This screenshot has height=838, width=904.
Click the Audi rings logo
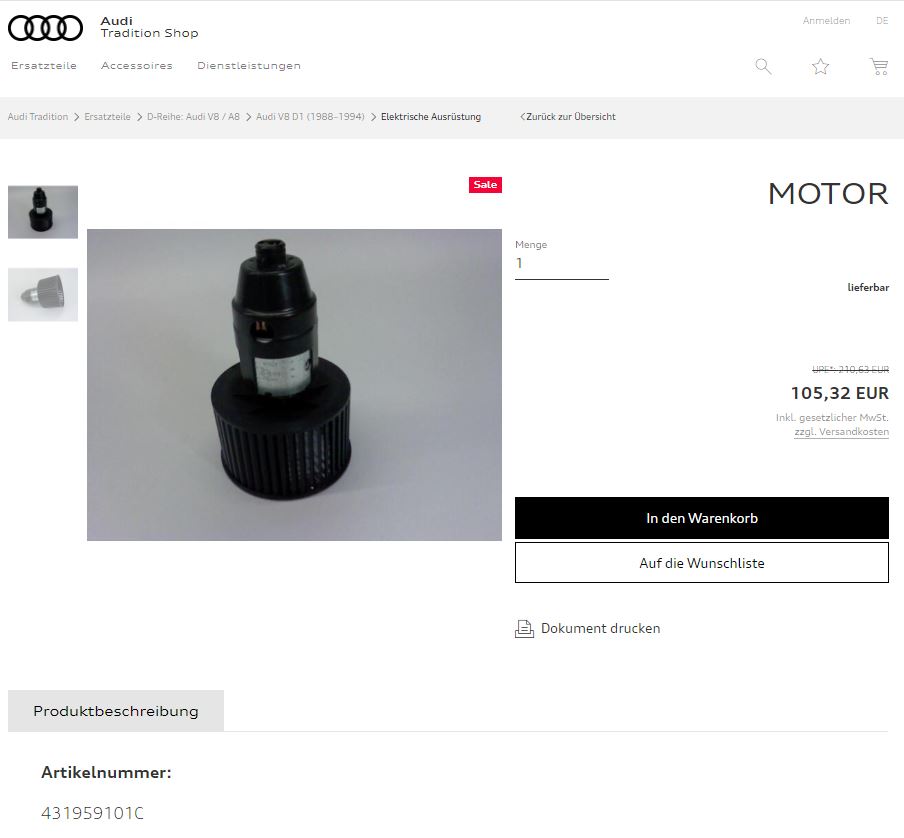(45, 28)
